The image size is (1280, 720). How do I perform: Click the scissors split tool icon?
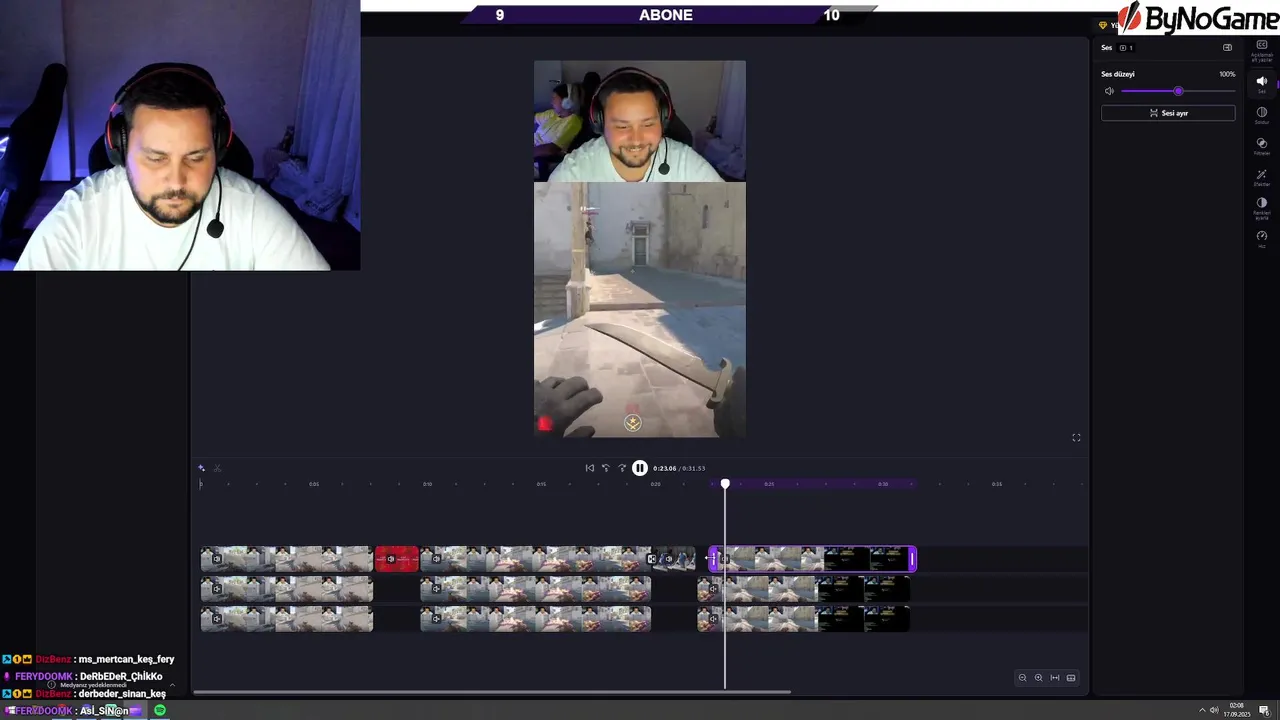217,468
